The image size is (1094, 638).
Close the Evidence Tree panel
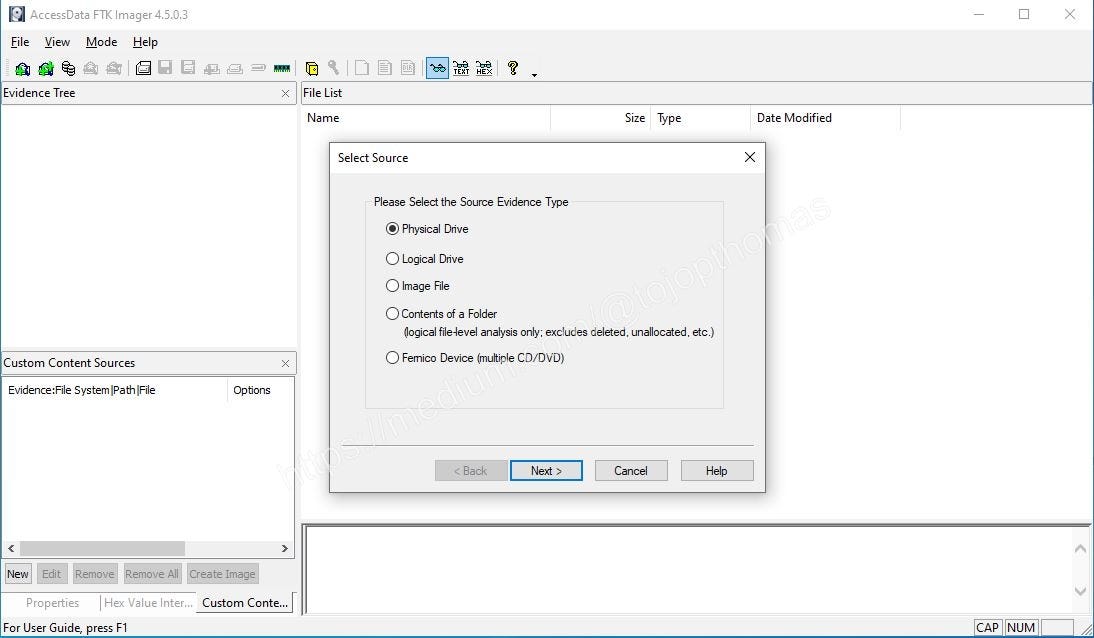pyautogui.click(x=285, y=94)
